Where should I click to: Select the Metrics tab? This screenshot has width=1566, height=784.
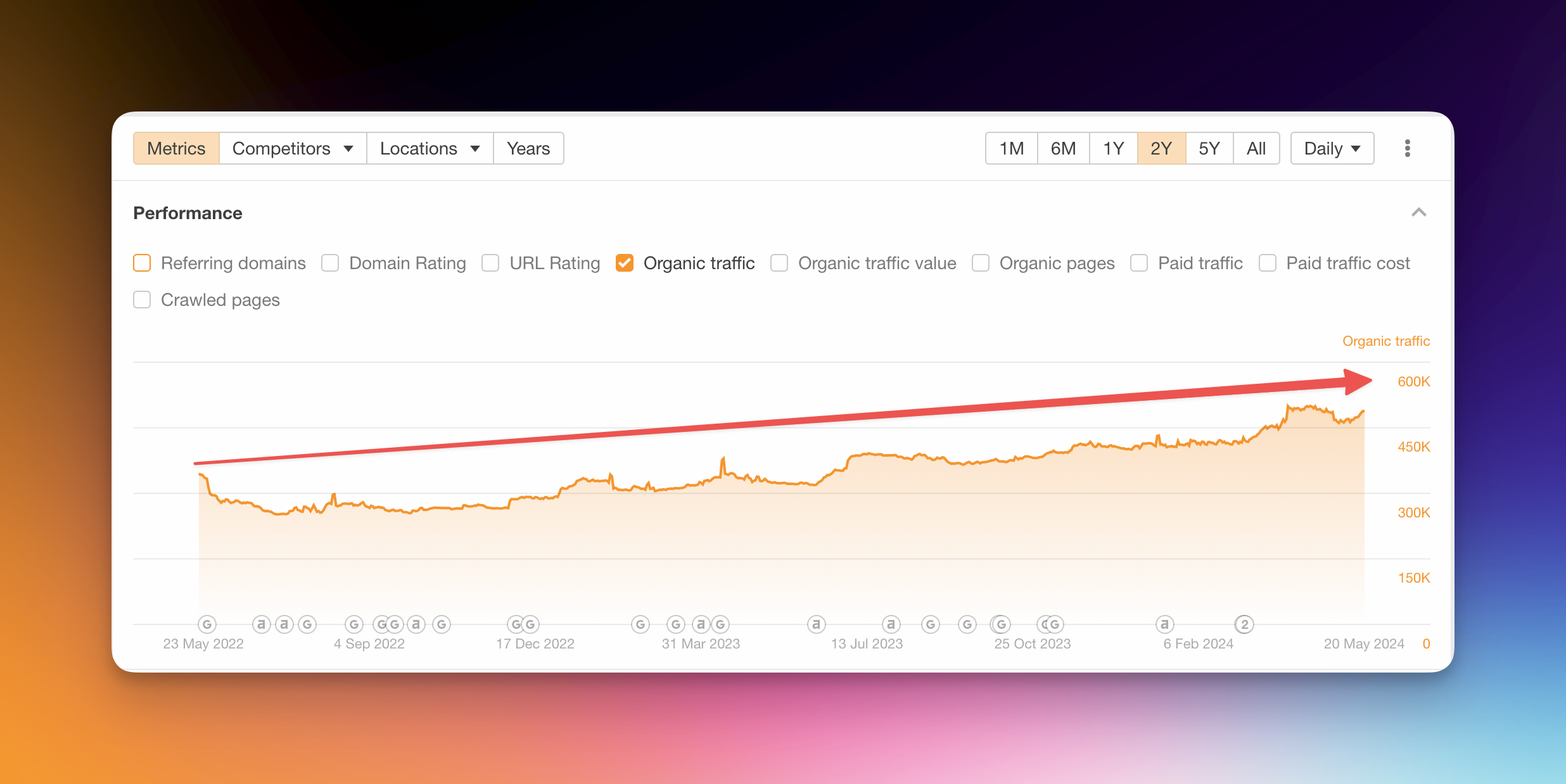[176, 148]
